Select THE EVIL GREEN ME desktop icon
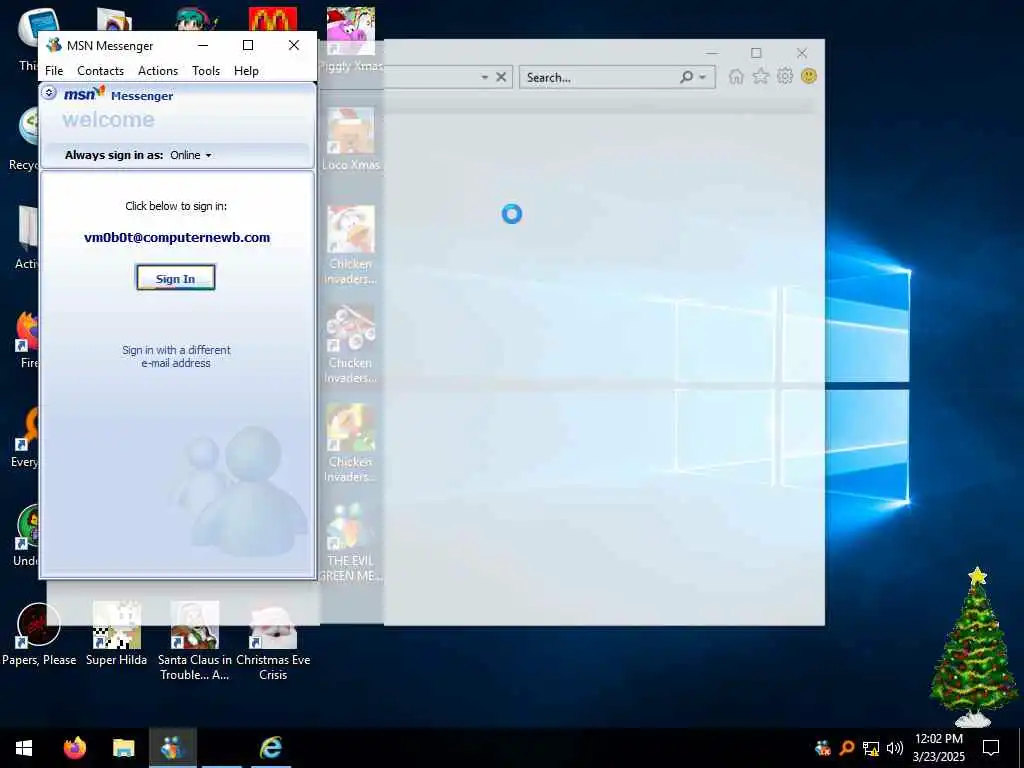The height and width of the screenshot is (768, 1024). point(351,542)
